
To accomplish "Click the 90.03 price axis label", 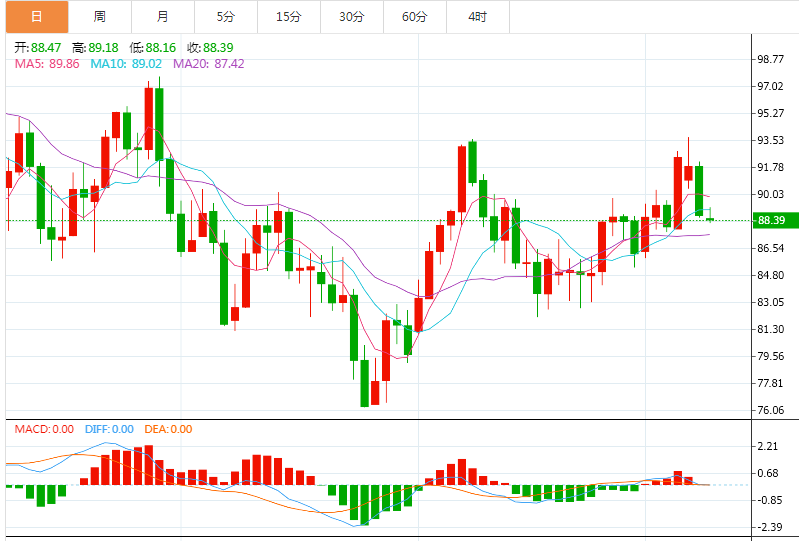I will 770,194.
